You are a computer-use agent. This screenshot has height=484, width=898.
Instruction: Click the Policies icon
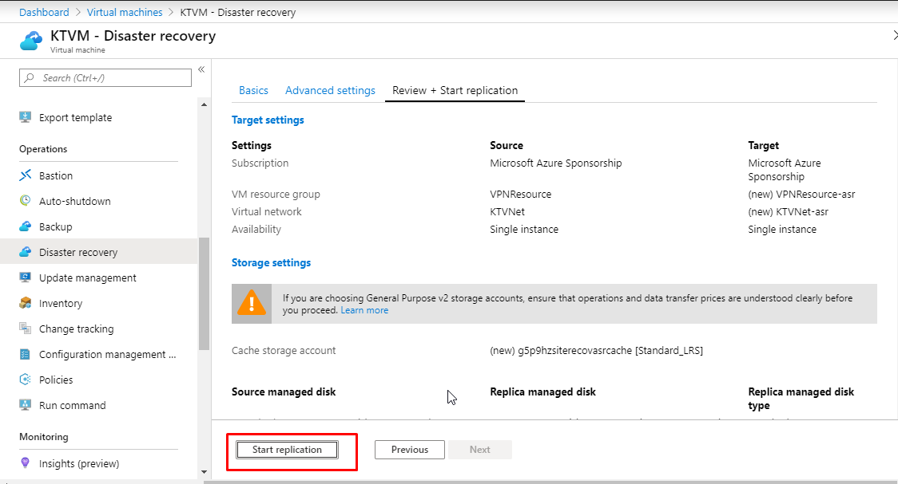point(25,379)
